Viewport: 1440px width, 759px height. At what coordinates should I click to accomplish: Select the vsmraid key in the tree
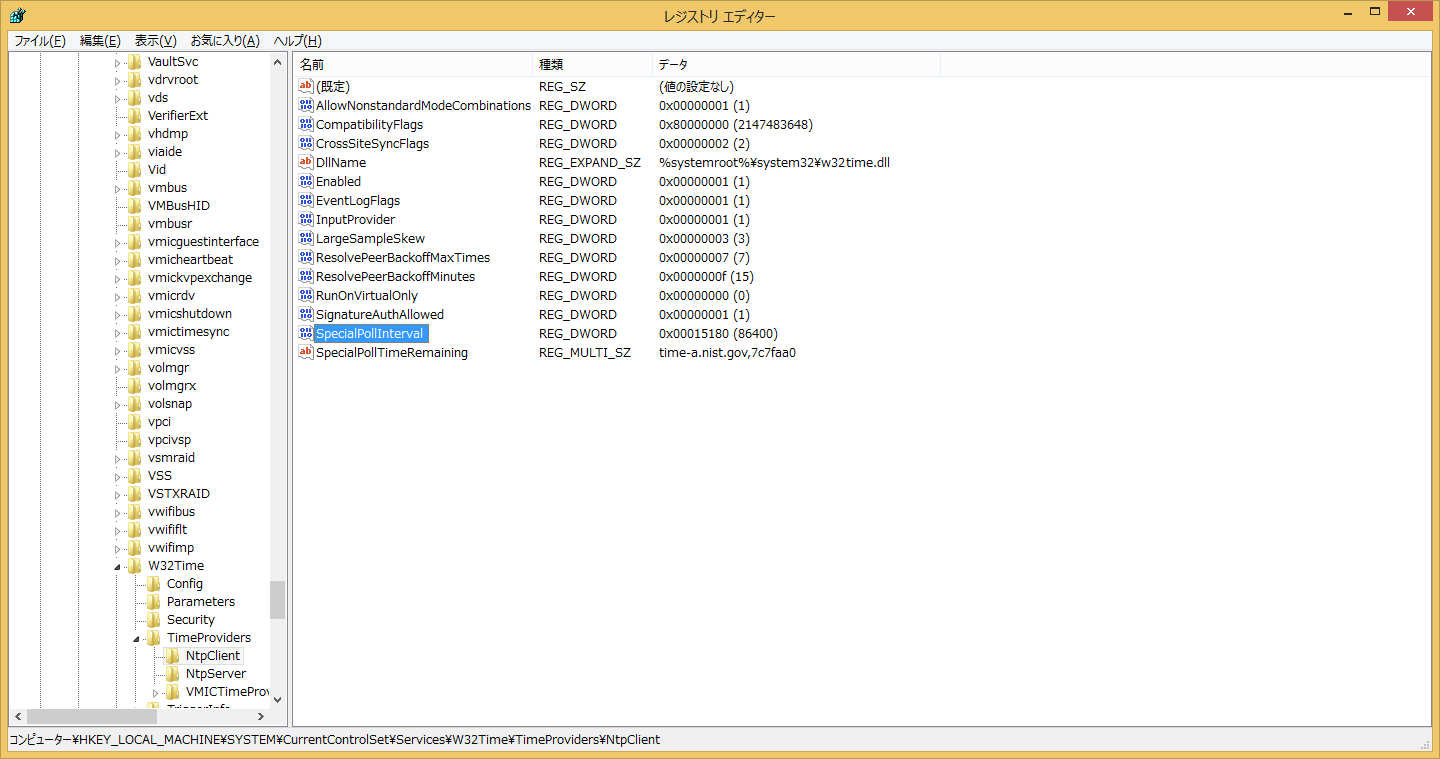pos(171,458)
